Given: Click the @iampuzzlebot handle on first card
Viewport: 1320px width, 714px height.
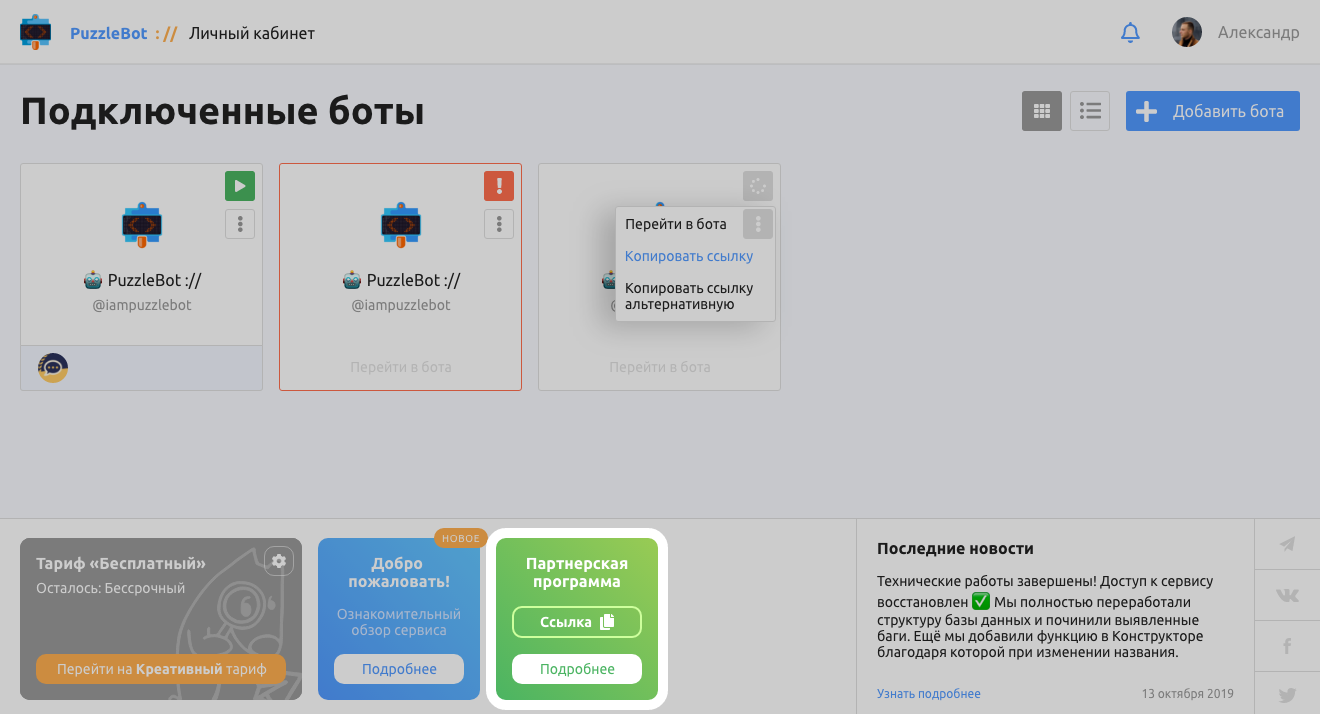Looking at the screenshot, I should pos(142,305).
